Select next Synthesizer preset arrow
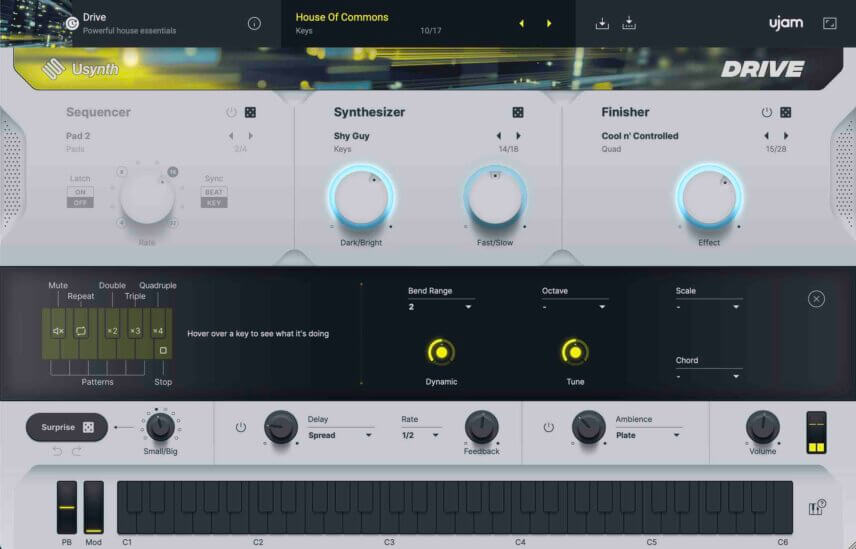The width and height of the screenshot is (856, 549). (x=518, y=136)
